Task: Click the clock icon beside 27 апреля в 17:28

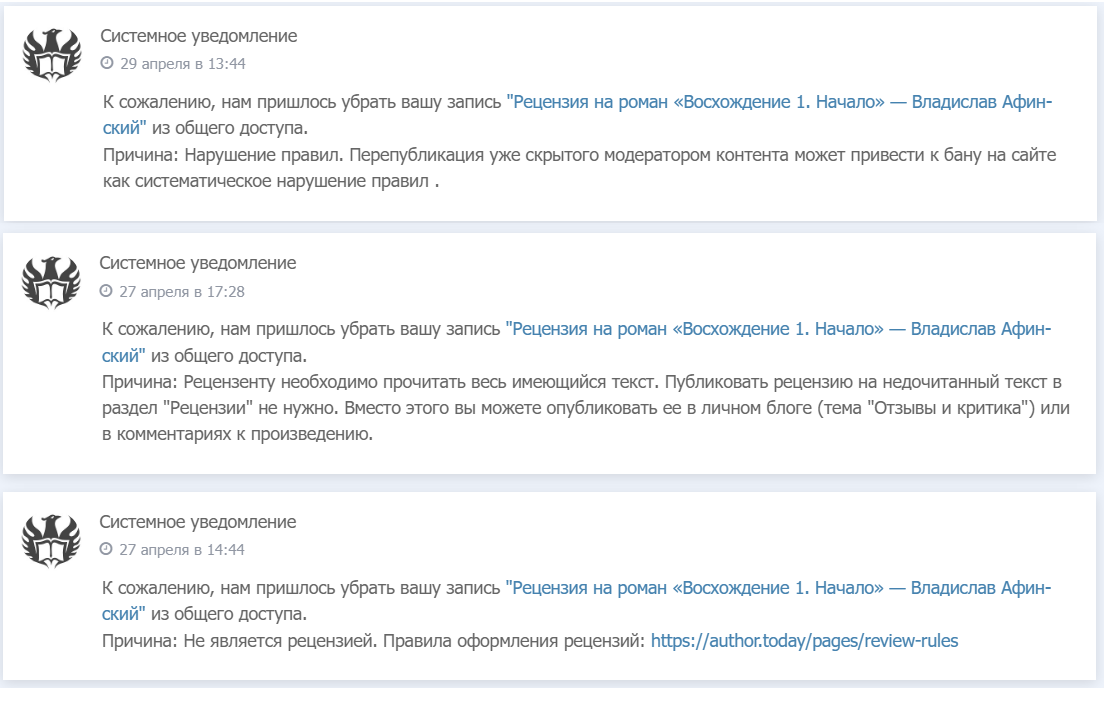Action: (x=106, y=292)
